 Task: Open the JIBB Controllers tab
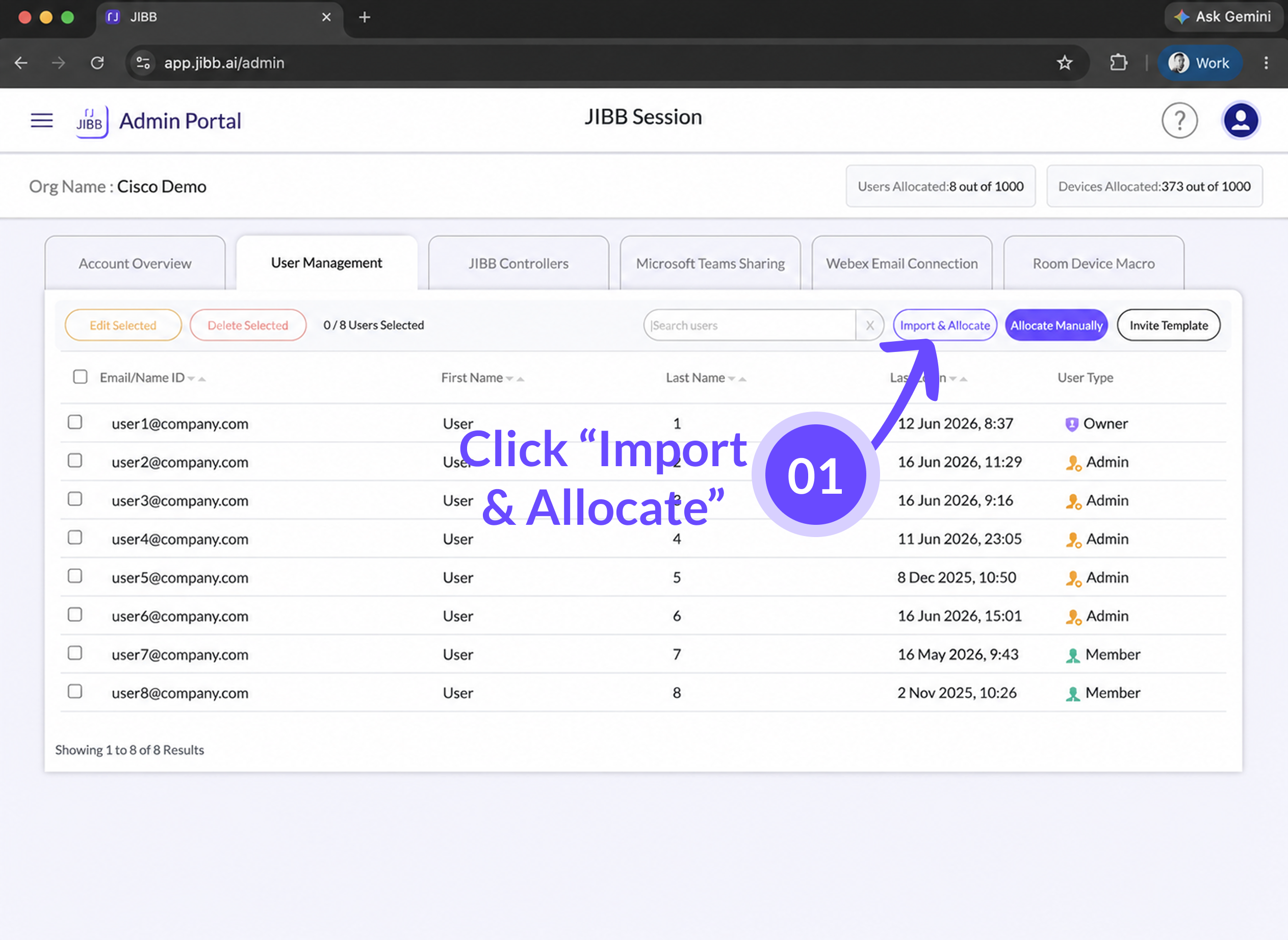pyautogui.click(x=518, y=264)
